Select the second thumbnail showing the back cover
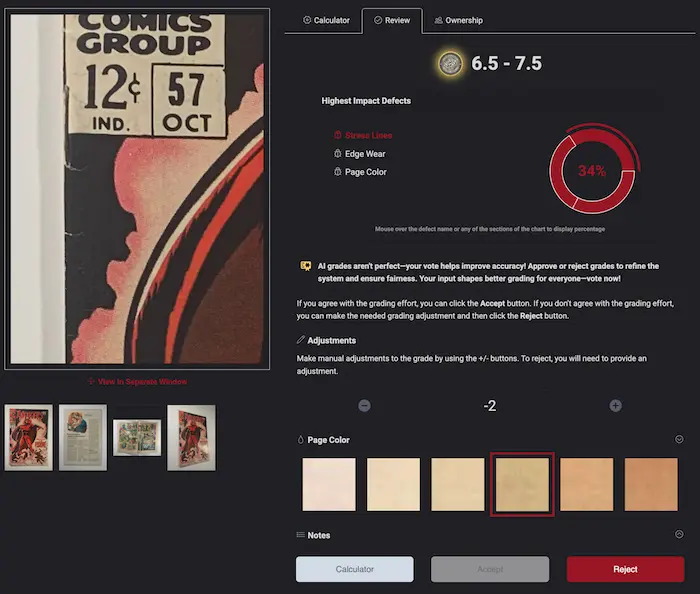This screenshot has width=700, height=594. coord(83,437)
